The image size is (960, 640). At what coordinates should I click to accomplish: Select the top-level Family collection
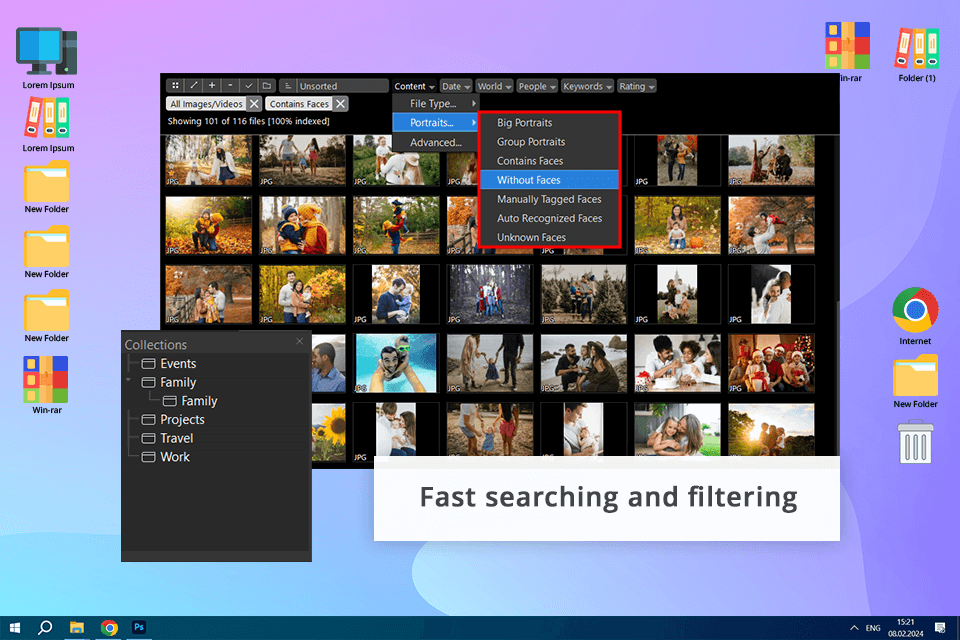click(169, 382)
